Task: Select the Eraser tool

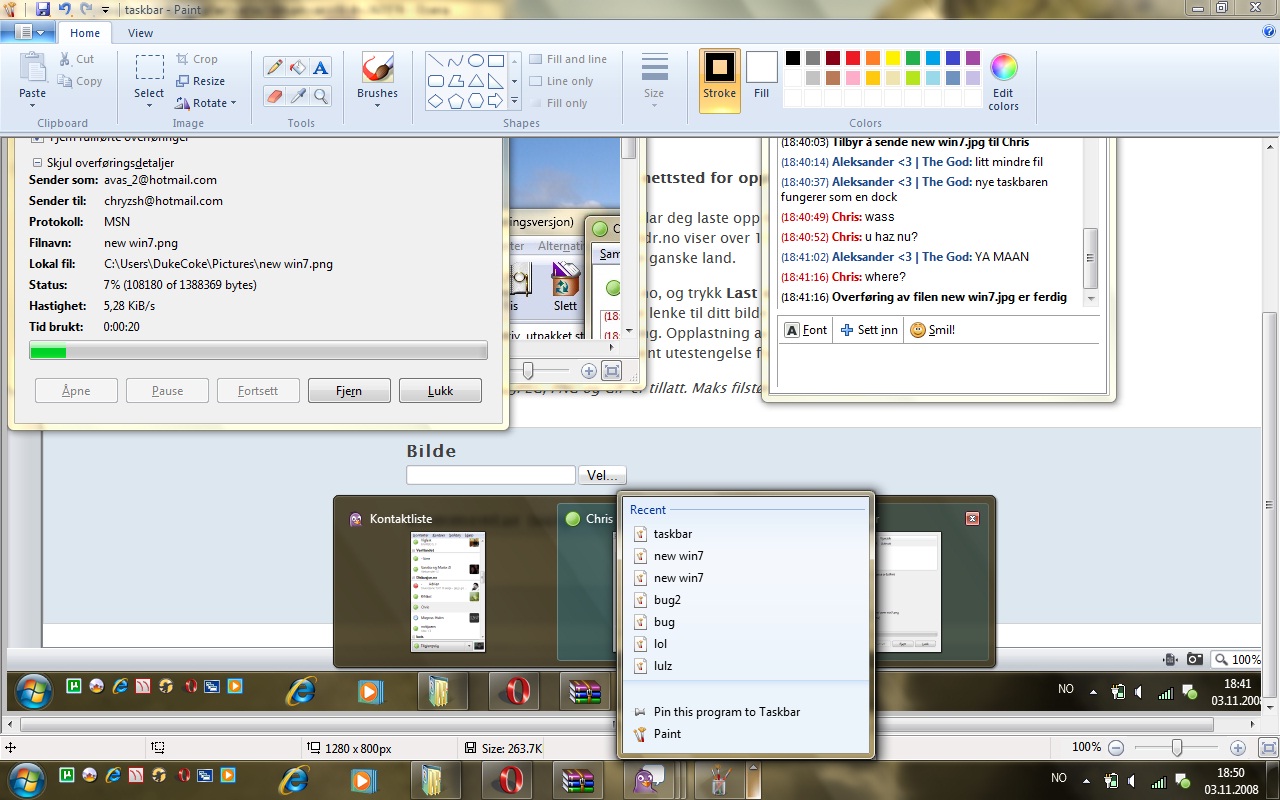Action: pos(274,96)
